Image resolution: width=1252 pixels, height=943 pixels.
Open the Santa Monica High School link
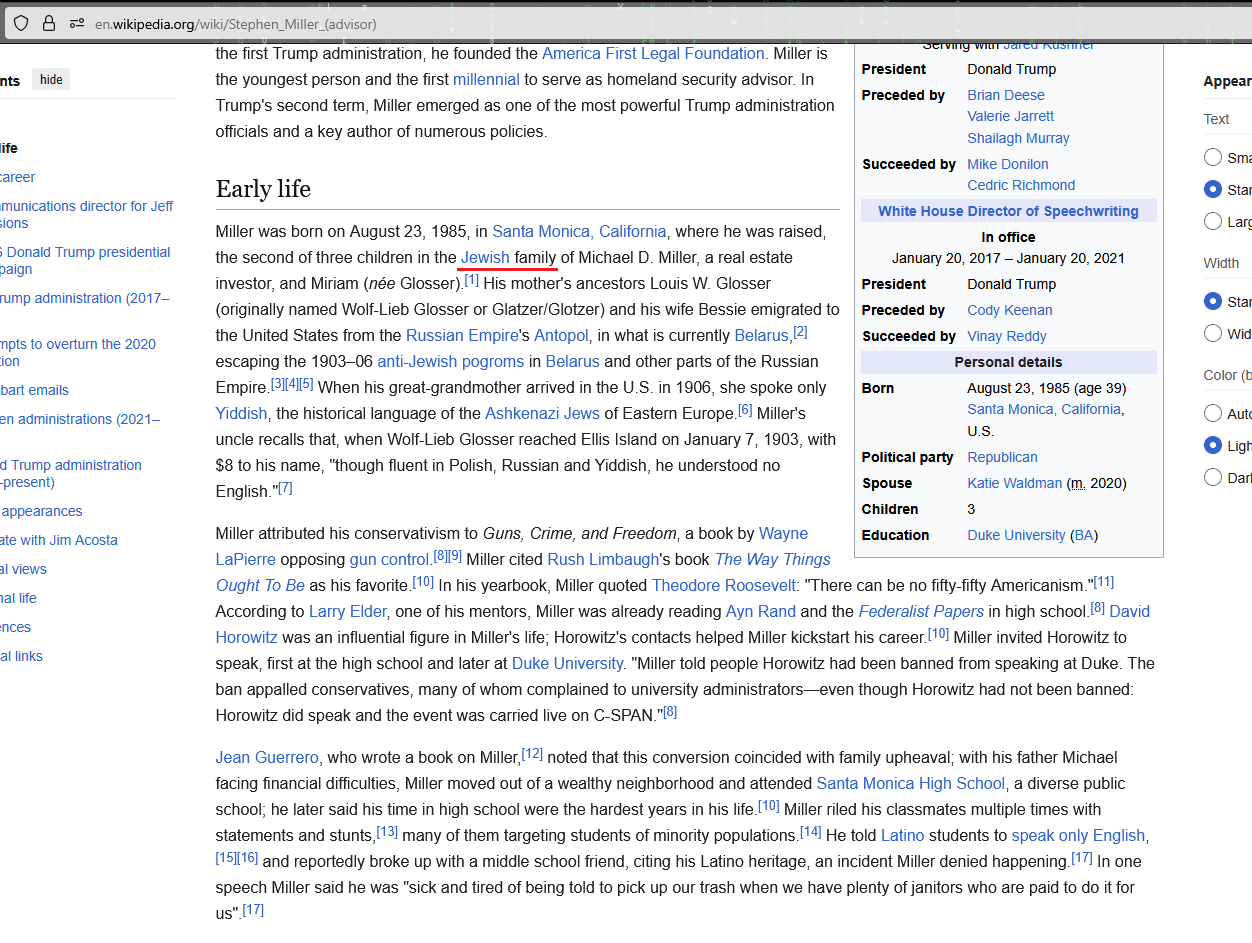[x=911, y=783]
